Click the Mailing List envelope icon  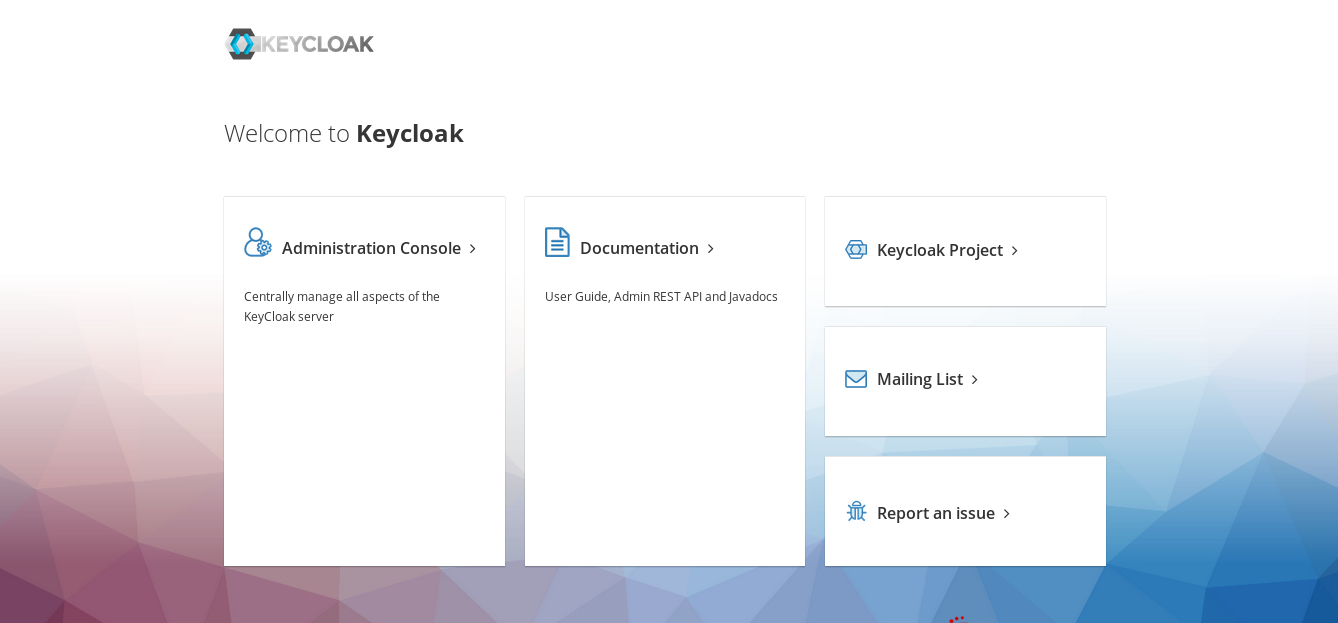[x=856, y=379]
